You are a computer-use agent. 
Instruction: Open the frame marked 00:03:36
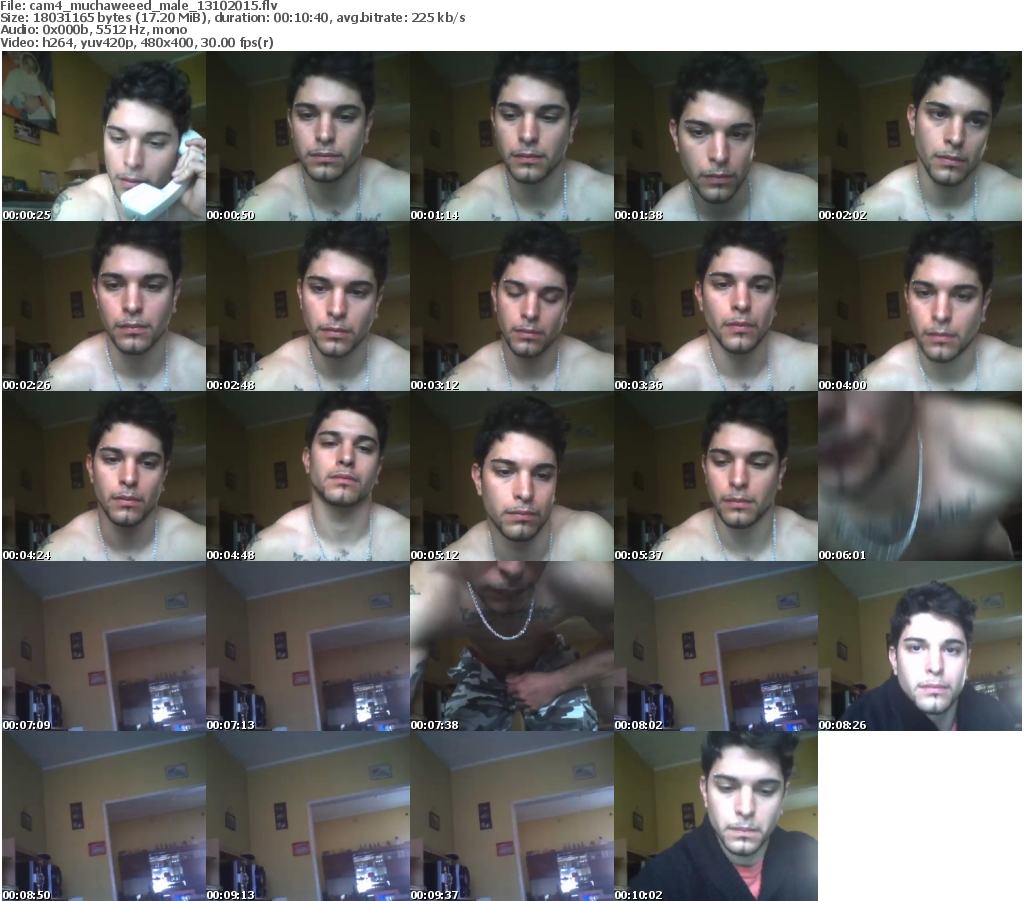point(716,306)
